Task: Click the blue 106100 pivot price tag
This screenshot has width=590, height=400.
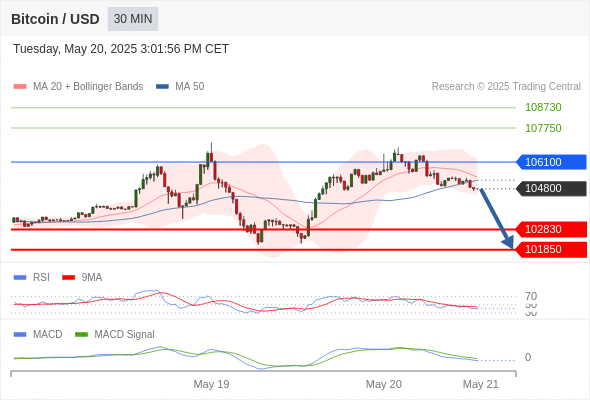Action: (551, 162)
